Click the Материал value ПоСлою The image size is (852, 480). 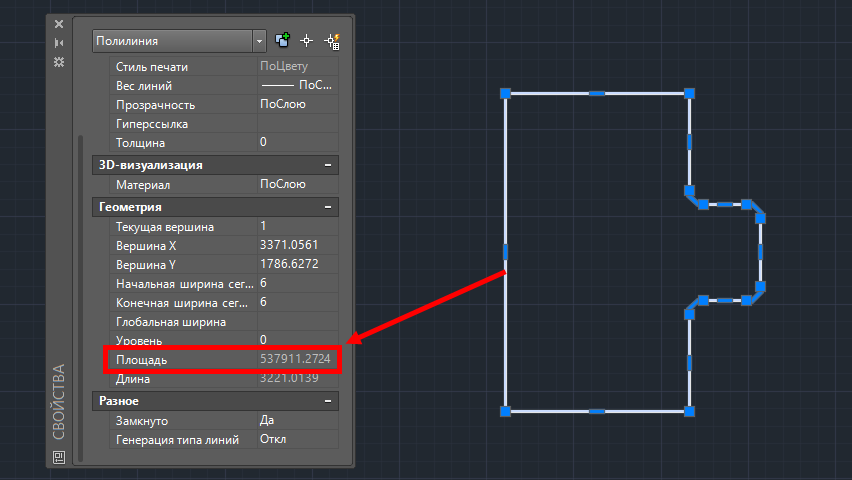pyautogui.click(x=297, y=185)
